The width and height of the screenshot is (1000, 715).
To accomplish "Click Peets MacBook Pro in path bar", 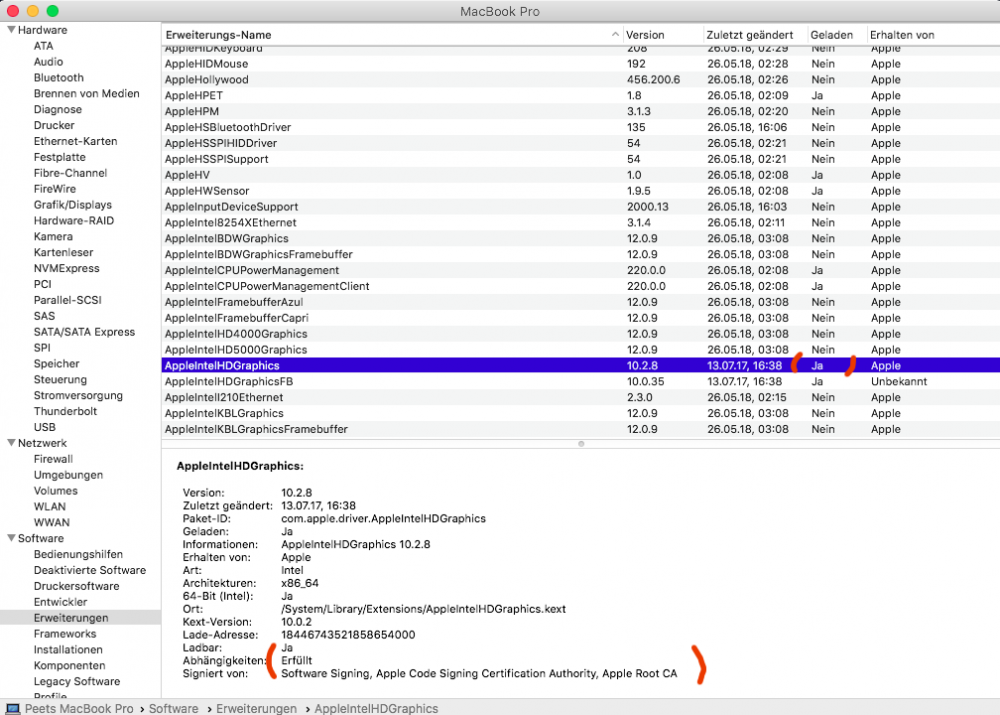I will tap(79, 709).
